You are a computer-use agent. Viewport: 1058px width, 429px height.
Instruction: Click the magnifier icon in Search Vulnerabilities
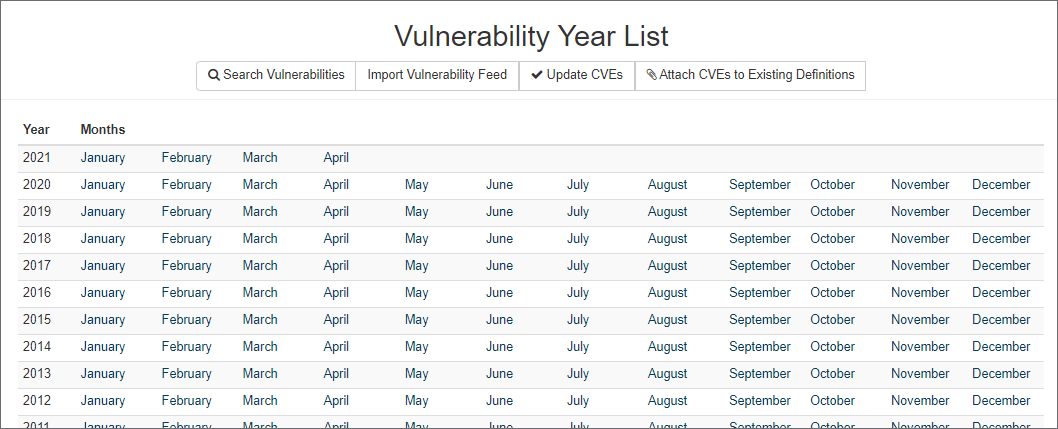[214, 75]
